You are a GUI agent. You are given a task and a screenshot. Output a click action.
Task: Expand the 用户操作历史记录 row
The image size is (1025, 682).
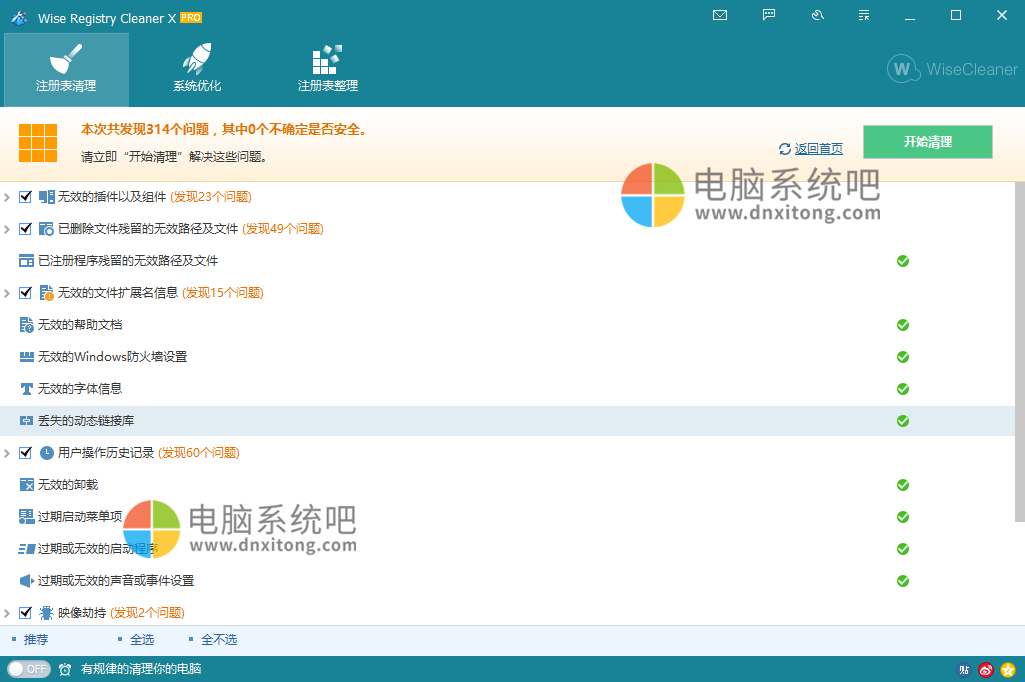coord(7,453)
